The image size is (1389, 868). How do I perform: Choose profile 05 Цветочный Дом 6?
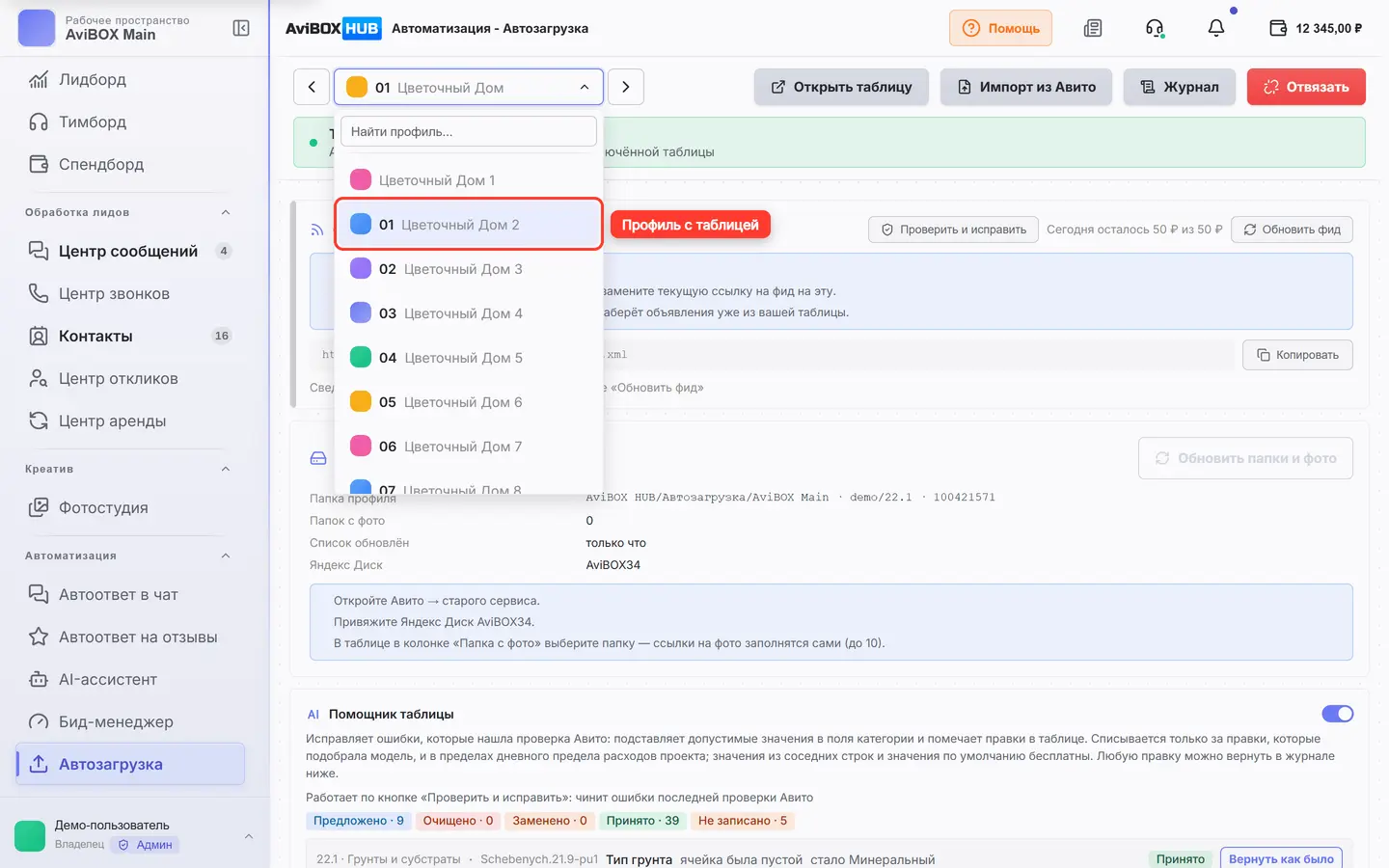click(469, 402)
